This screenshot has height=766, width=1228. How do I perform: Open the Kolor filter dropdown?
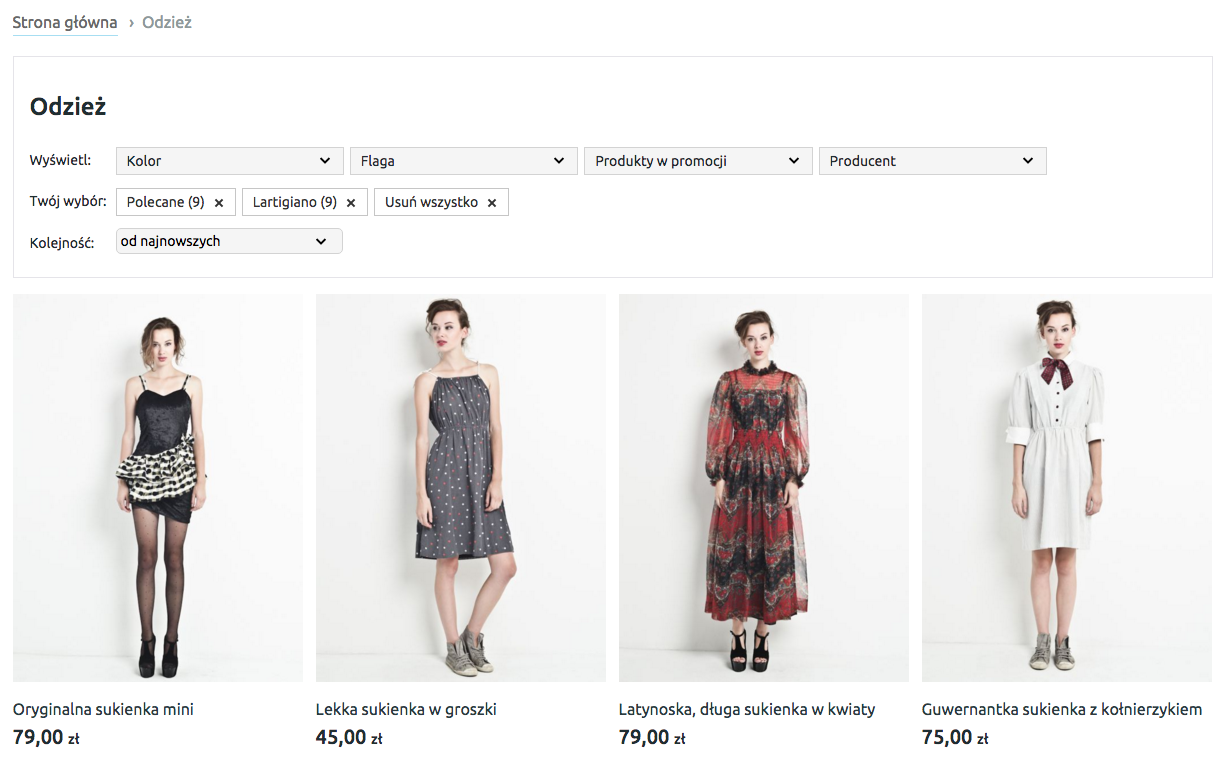pos(229,161)
